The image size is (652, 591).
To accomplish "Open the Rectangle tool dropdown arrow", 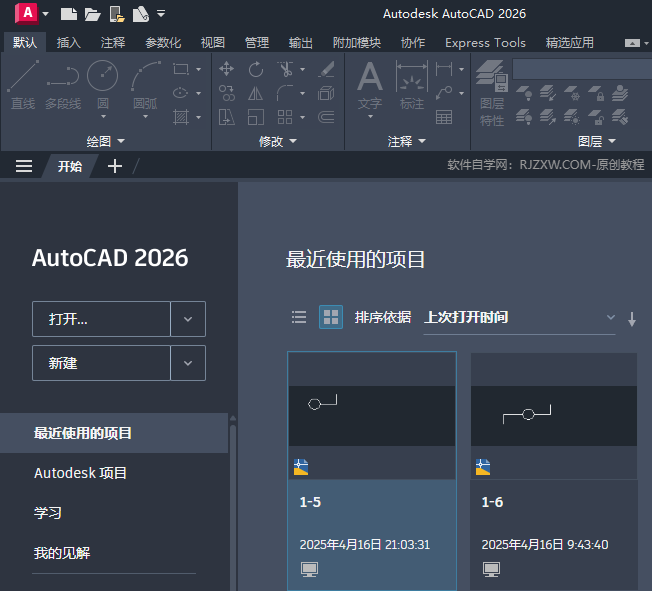I will tap(198, 69).
